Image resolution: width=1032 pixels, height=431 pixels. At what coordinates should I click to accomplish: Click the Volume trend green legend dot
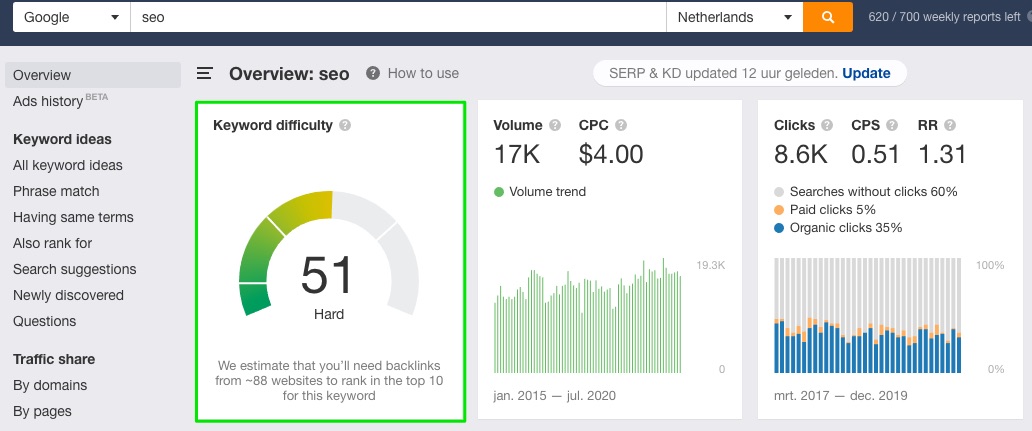tap(499, 192)
